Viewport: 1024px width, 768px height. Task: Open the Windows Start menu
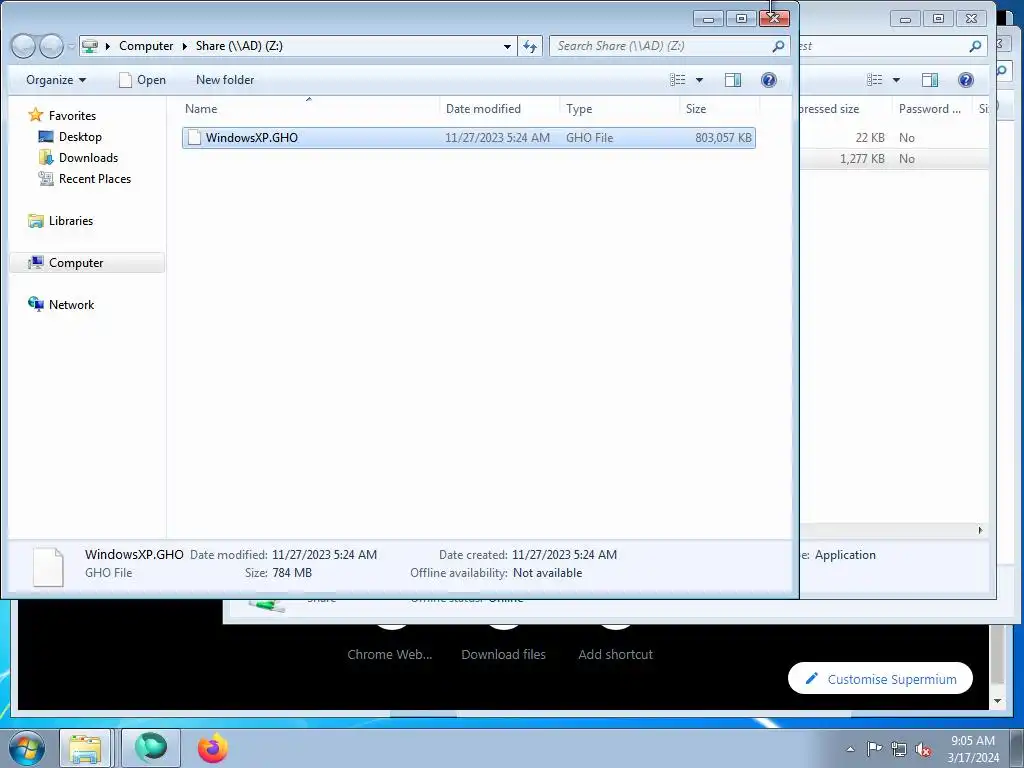(26, 748)
